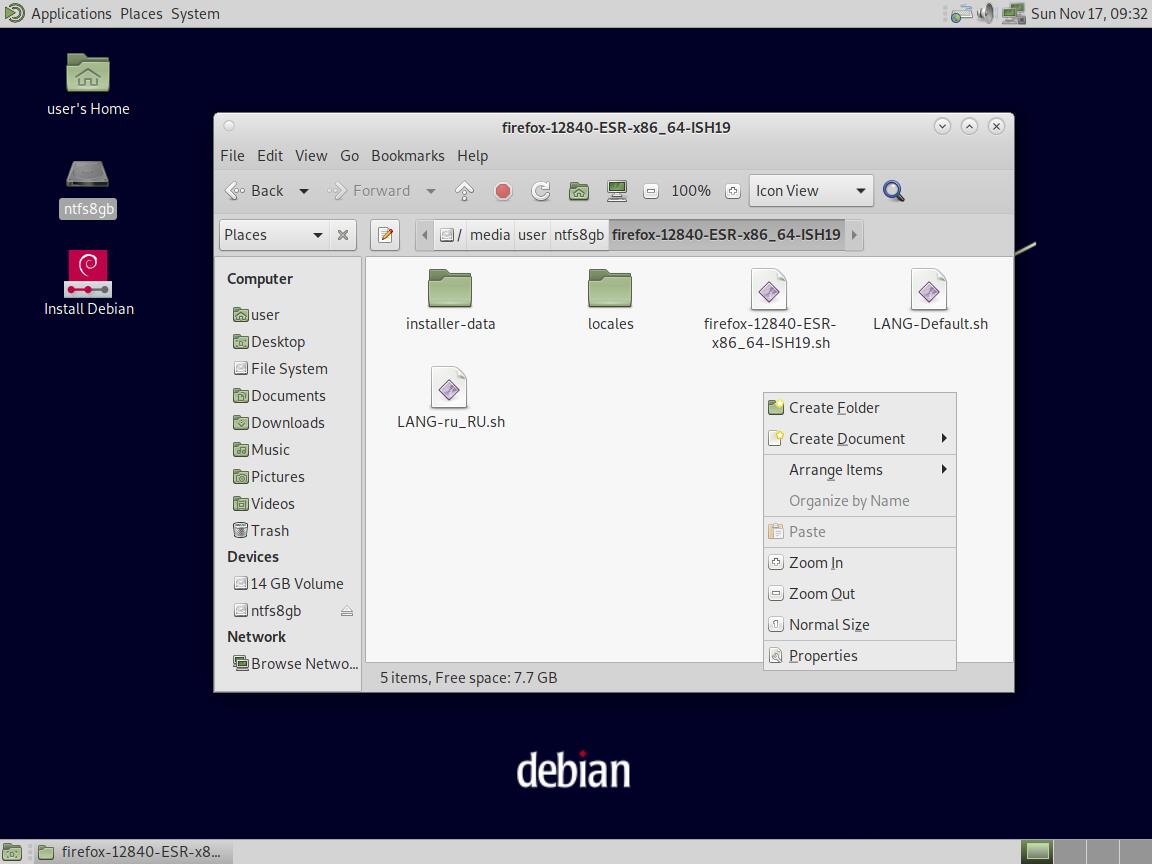Click the show desktop icon in bottom panel

(12, 852)
